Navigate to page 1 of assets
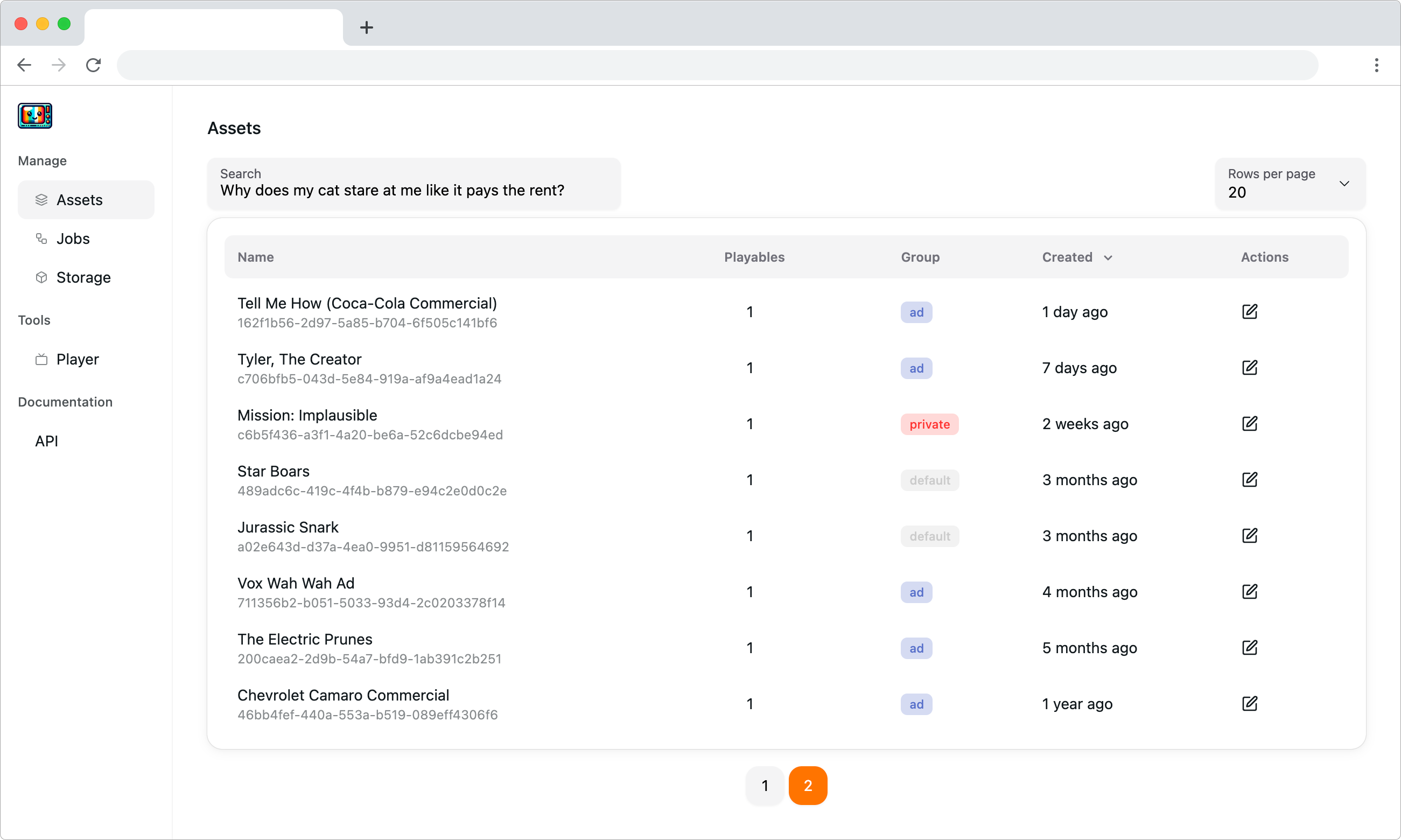This screenshot has width=1401, height=840. coord(766,785)
